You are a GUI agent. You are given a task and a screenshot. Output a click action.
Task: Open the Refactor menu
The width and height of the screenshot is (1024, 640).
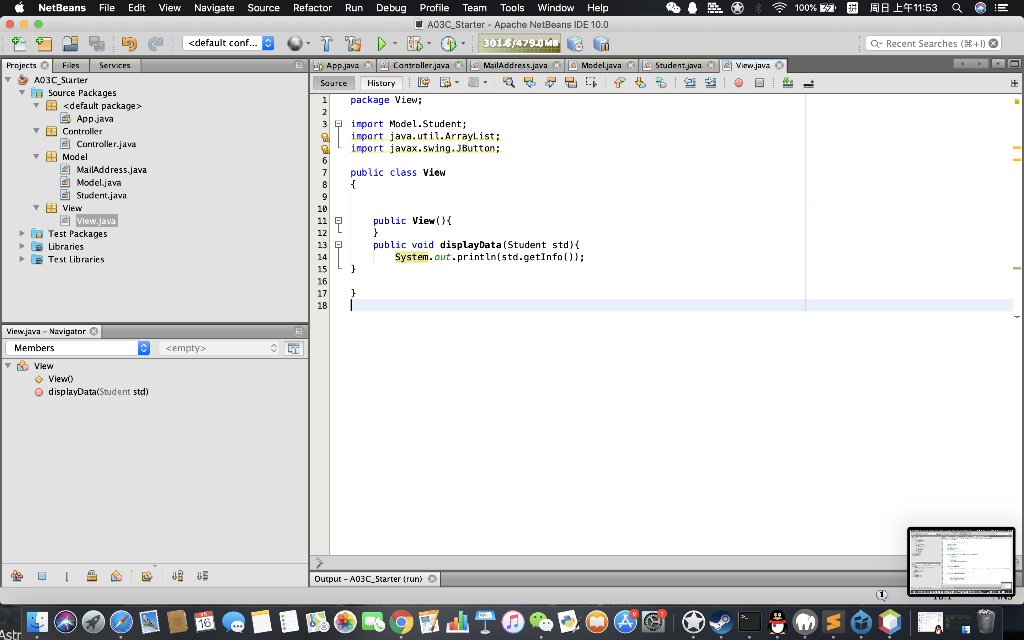click(x=312, y=7)
